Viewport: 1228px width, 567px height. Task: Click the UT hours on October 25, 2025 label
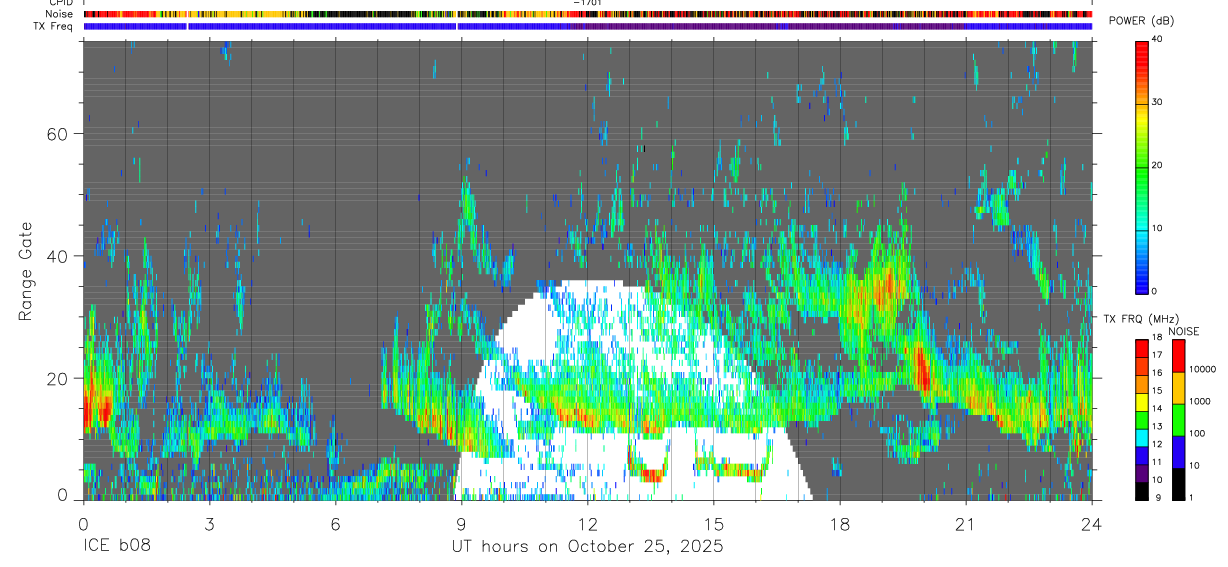click(x=587, y=547)
